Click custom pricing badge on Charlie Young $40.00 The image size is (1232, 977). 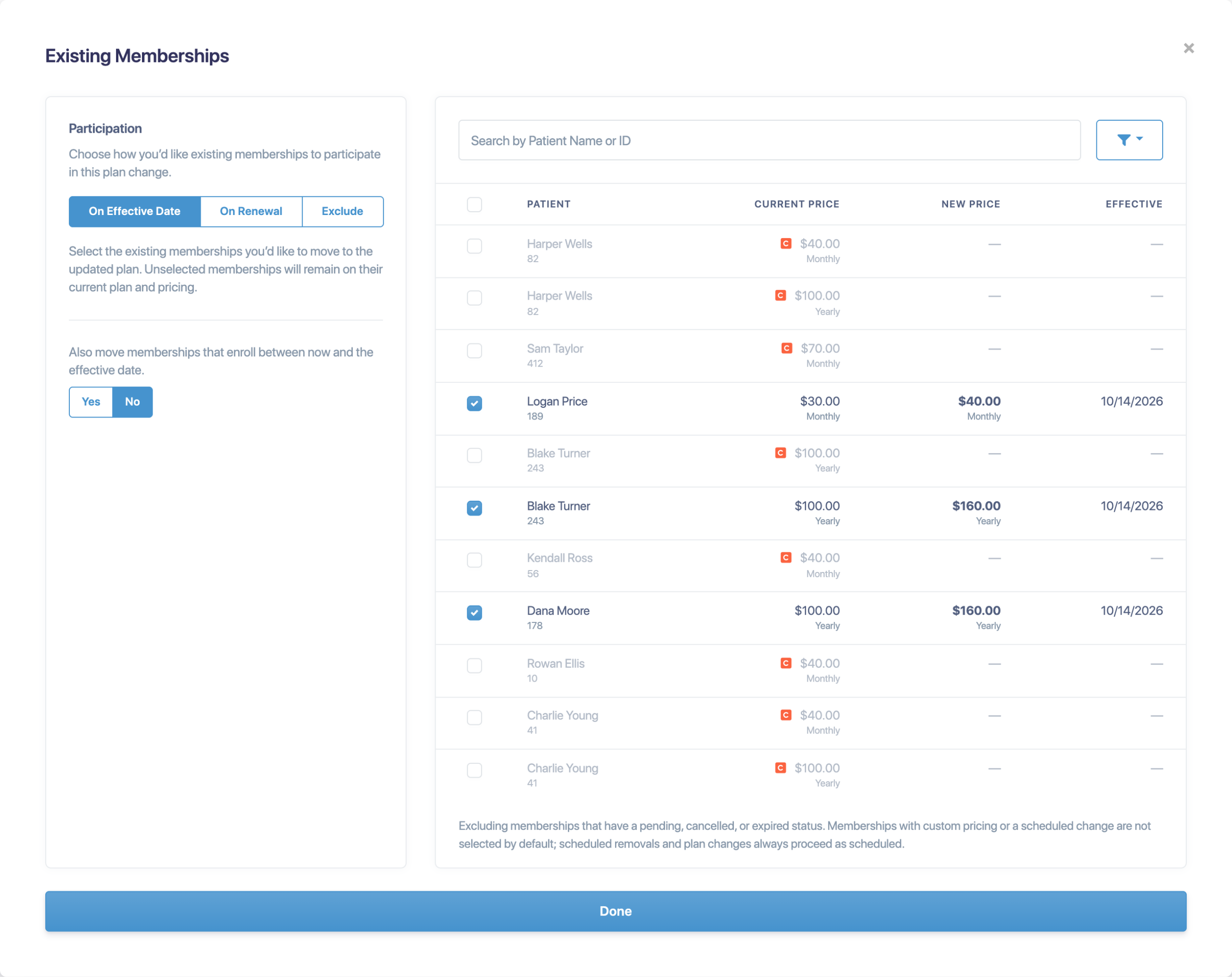click(x=786, y=715)
